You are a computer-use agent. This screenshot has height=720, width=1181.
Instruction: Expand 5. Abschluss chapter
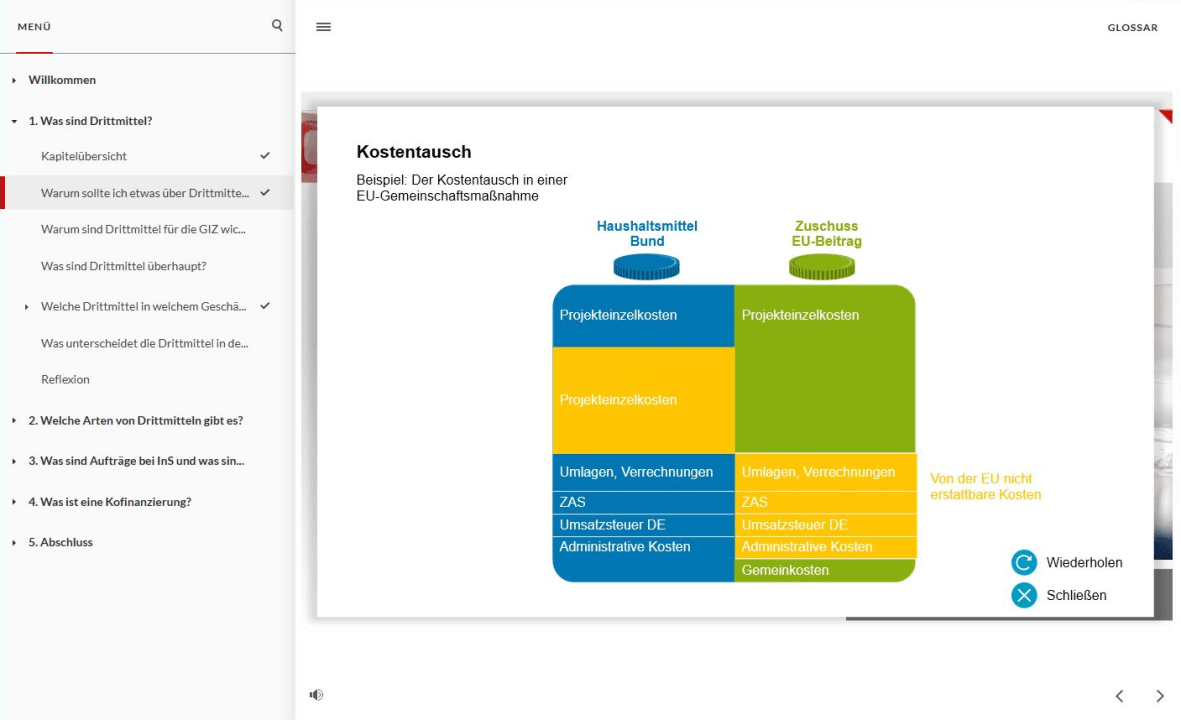pos(14,542)
